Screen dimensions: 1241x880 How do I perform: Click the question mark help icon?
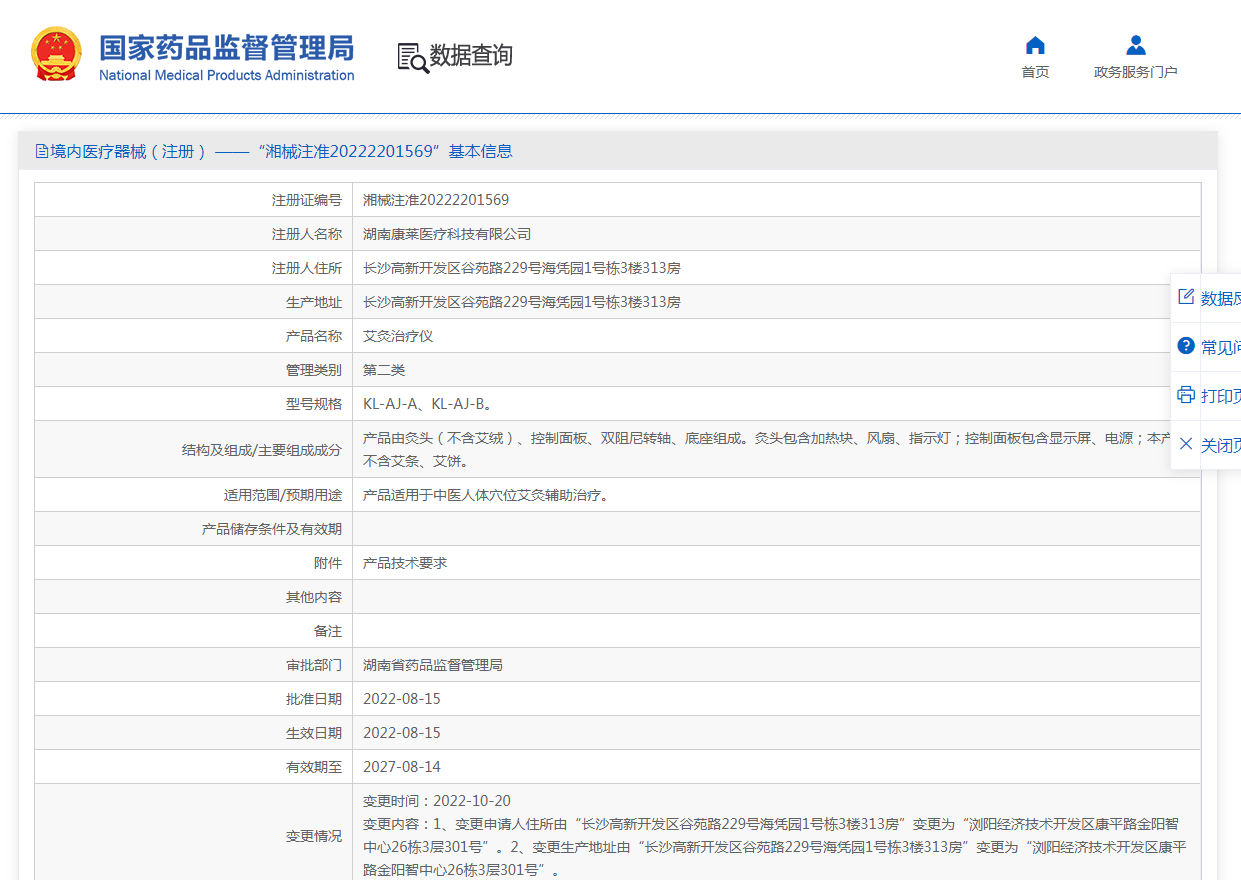tap(1186, 346)
